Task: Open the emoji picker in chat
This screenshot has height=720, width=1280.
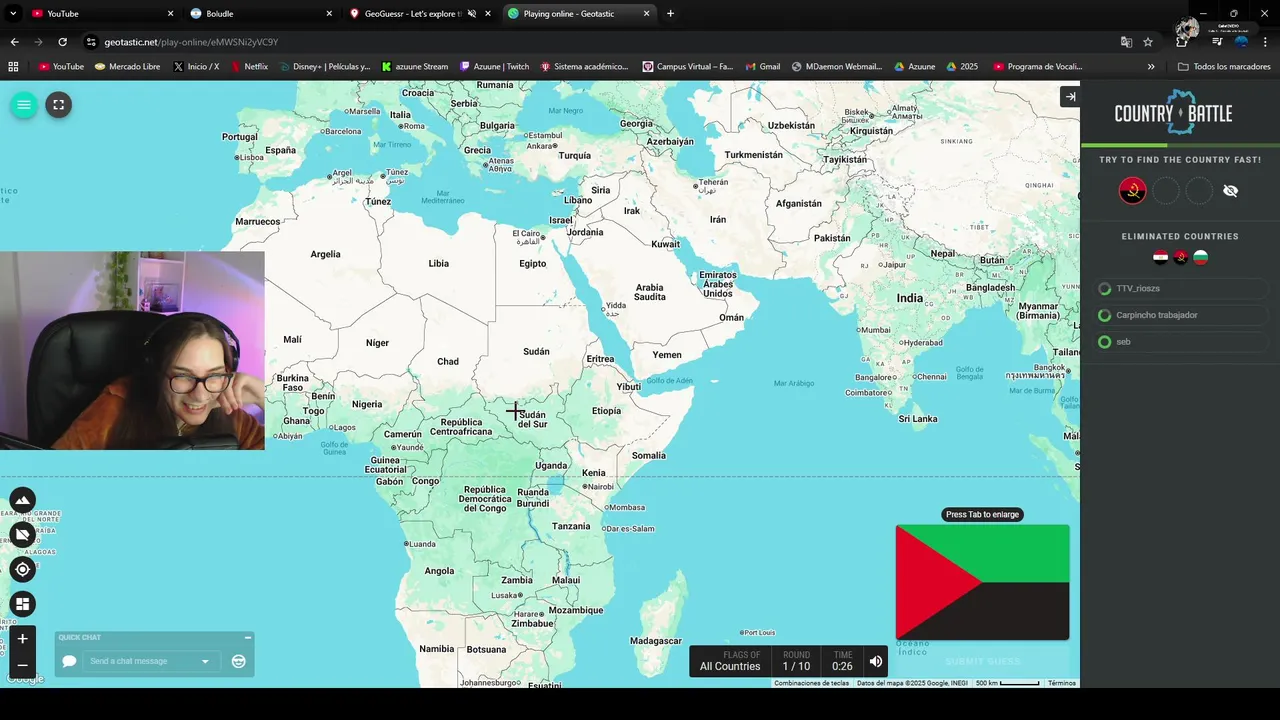Action: (x=238, y=661)
